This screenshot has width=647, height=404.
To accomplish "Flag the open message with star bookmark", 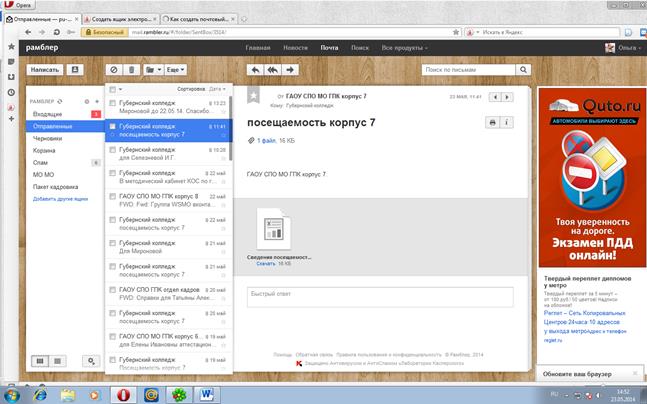I will pos(253,95).
